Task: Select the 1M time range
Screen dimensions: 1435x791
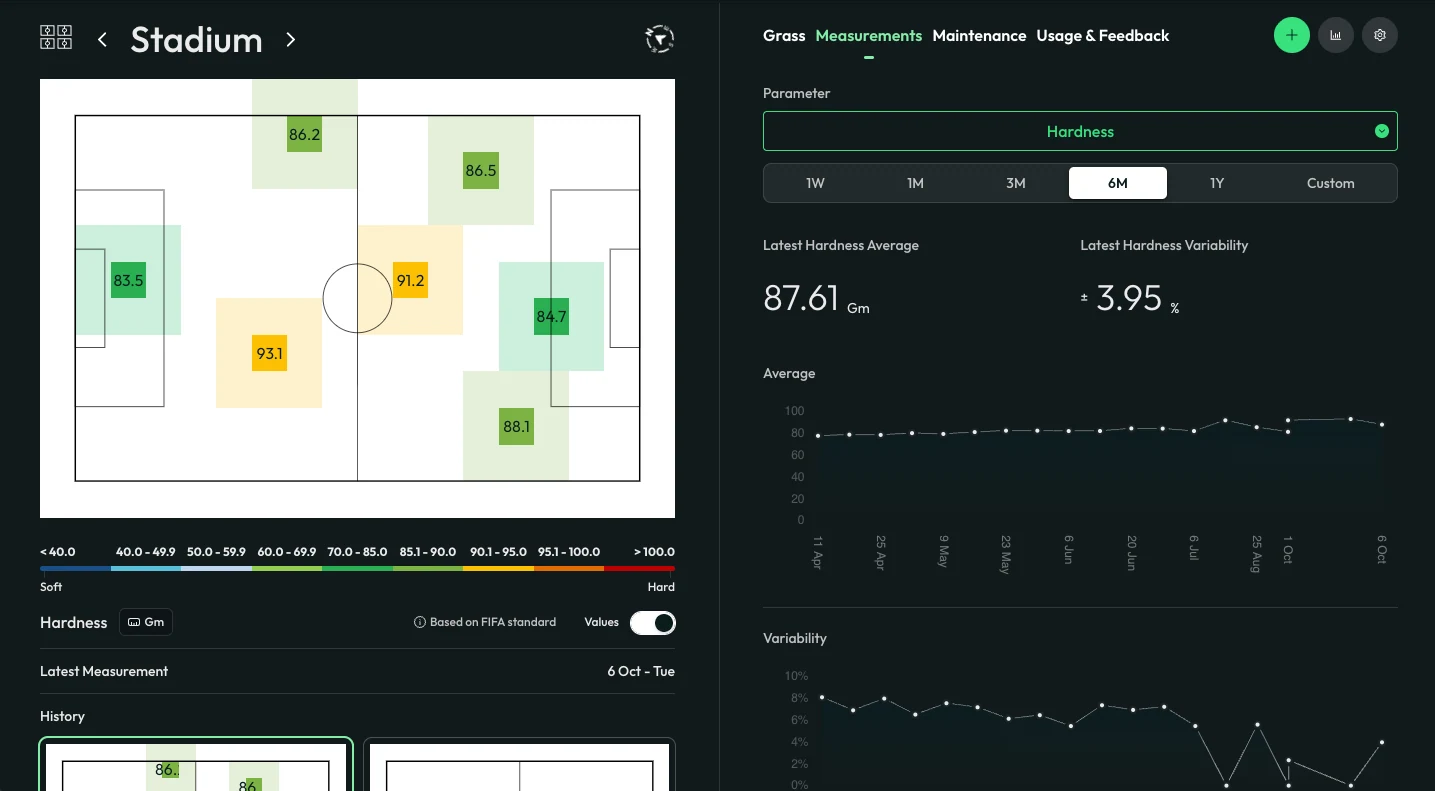Action: click(915, 183)
